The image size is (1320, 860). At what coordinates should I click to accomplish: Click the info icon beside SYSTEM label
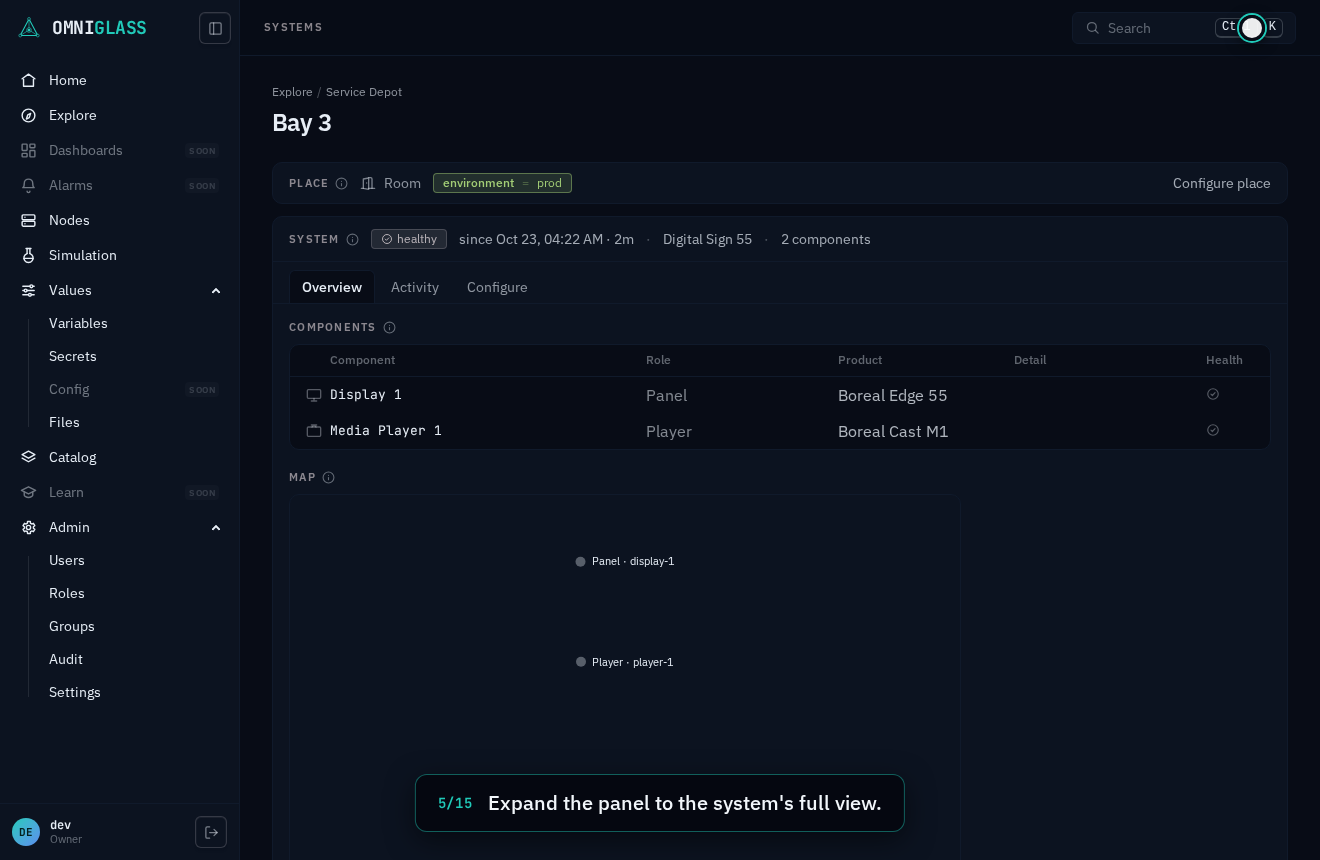(352, 240)
